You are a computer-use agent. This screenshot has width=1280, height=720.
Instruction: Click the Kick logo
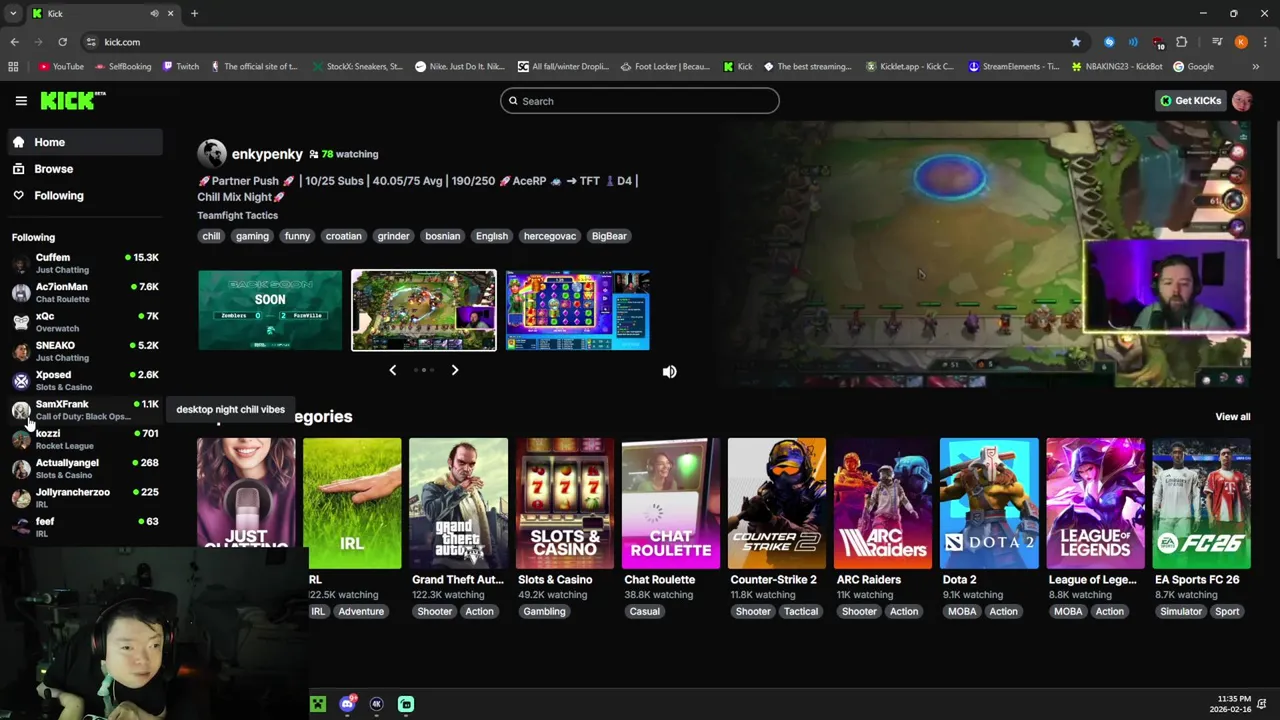72,100
